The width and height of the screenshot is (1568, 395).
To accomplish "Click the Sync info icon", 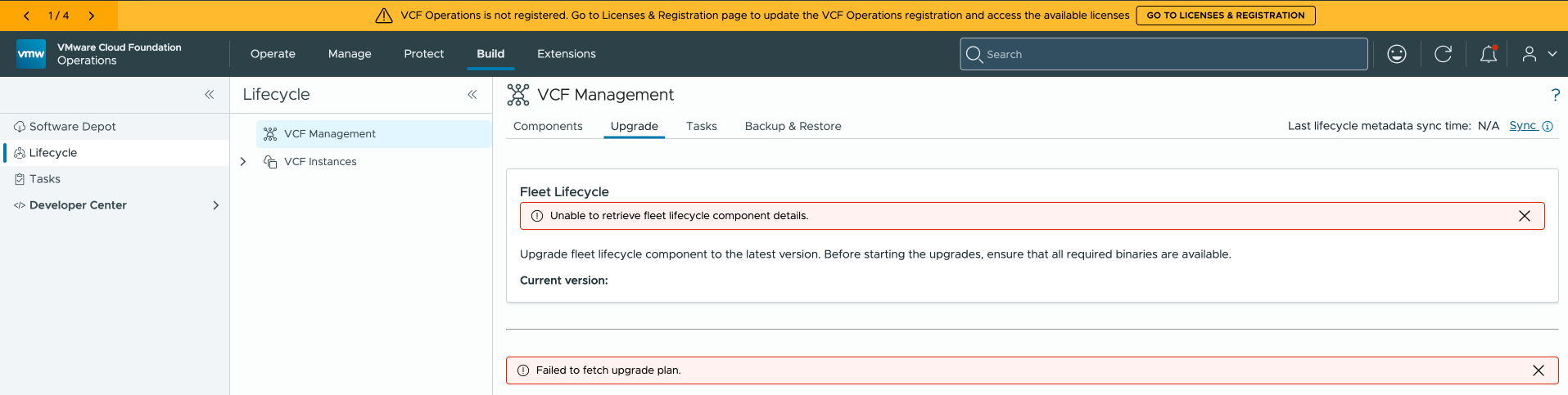I will 1548,126.
